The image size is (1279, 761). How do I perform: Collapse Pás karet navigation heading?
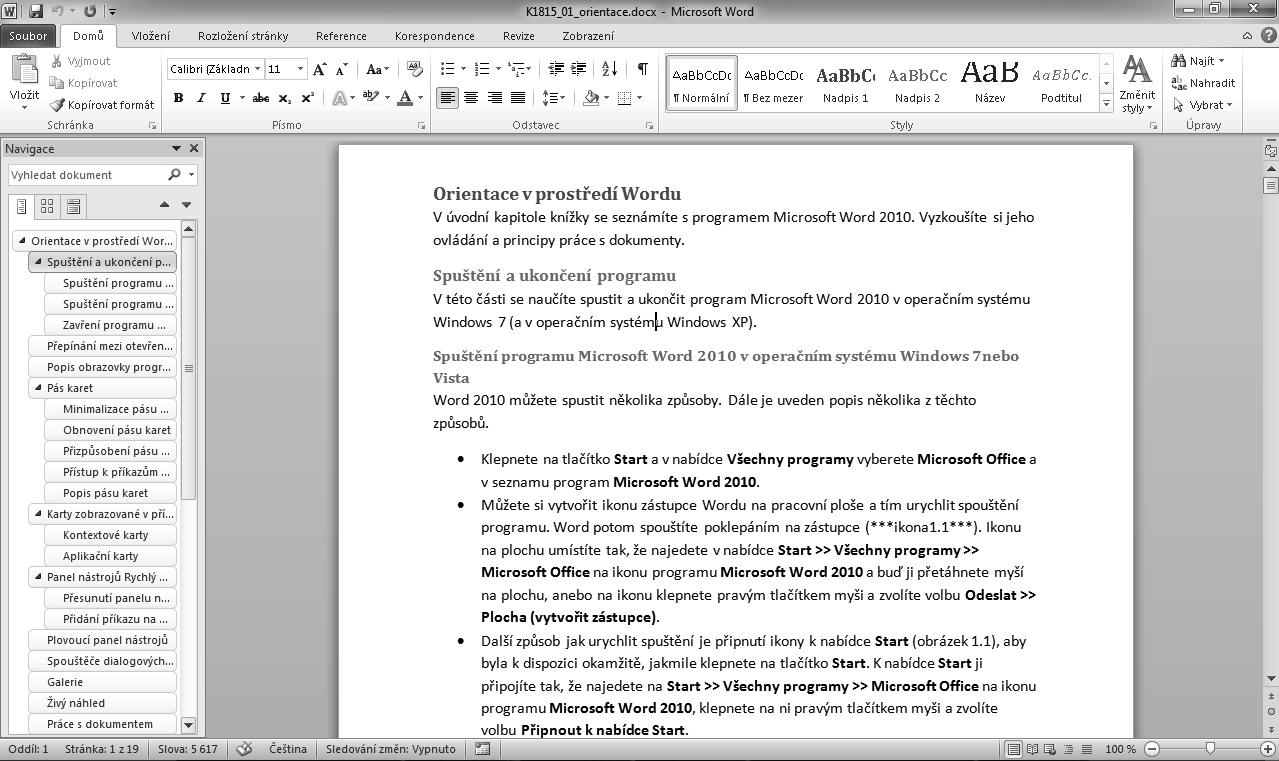pyautogui.click(x=38, y=388)
